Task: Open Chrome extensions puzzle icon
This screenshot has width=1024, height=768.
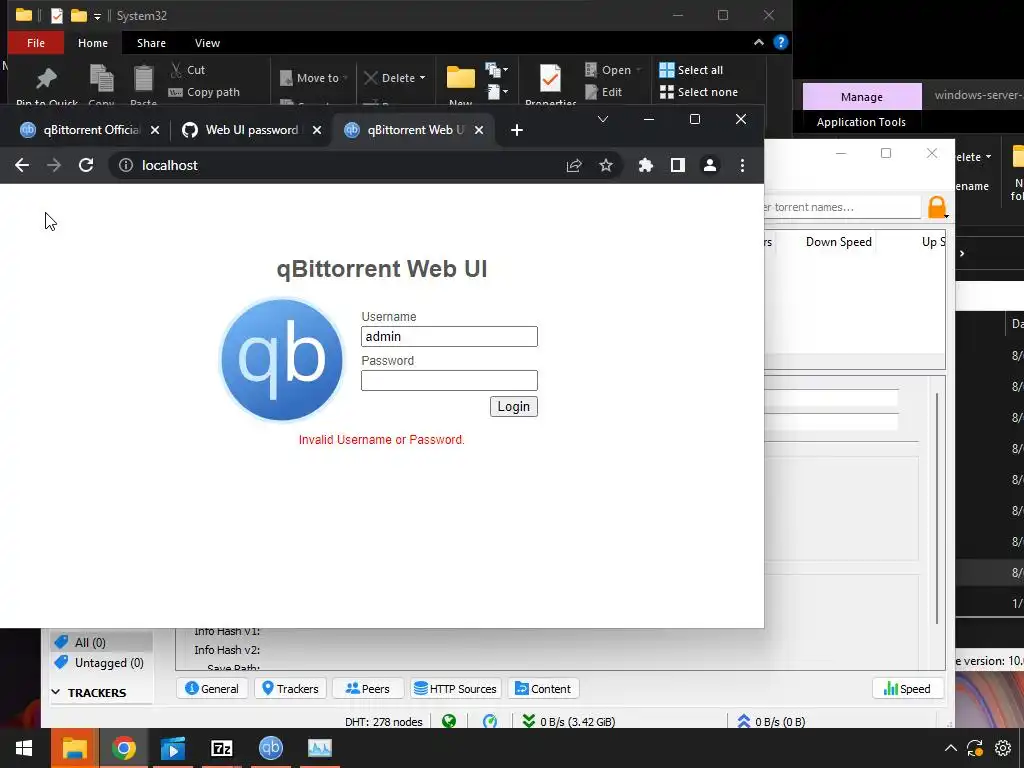Action: tap(645, 165)
